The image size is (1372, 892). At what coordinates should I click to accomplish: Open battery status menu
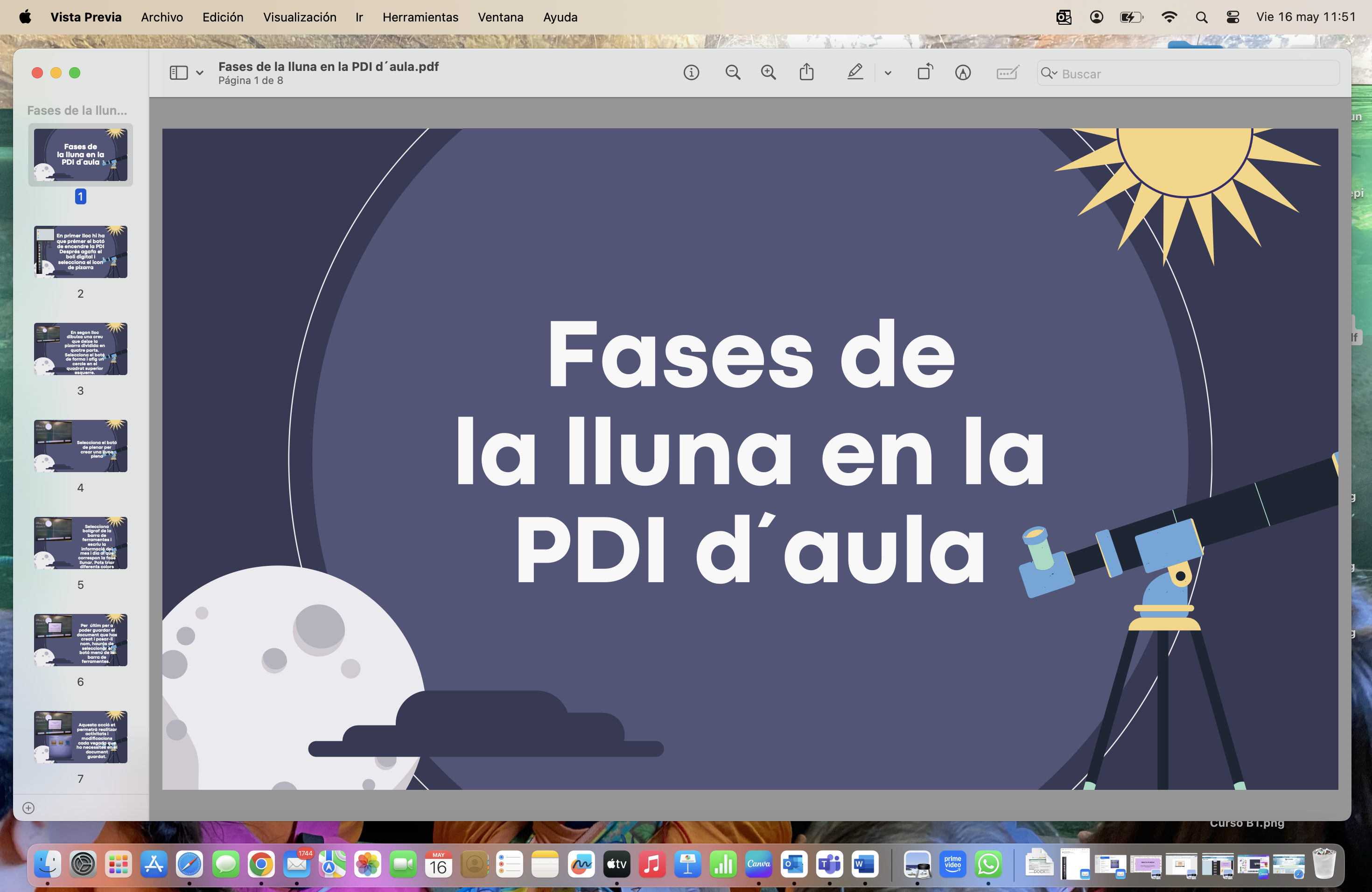coord(1131,17)
